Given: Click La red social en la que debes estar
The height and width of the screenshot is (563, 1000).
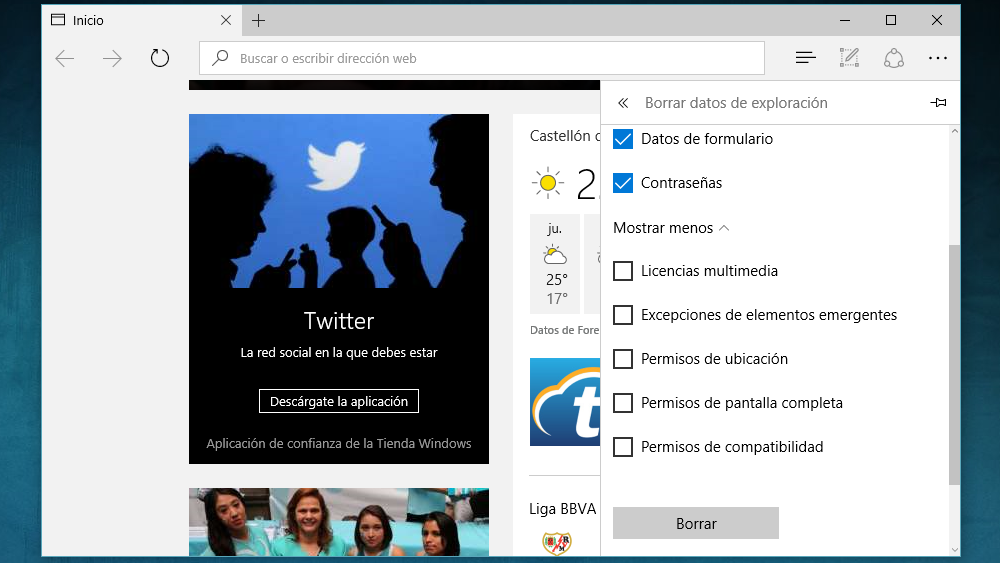Looking at the screenshot, I should pos(339,353).
